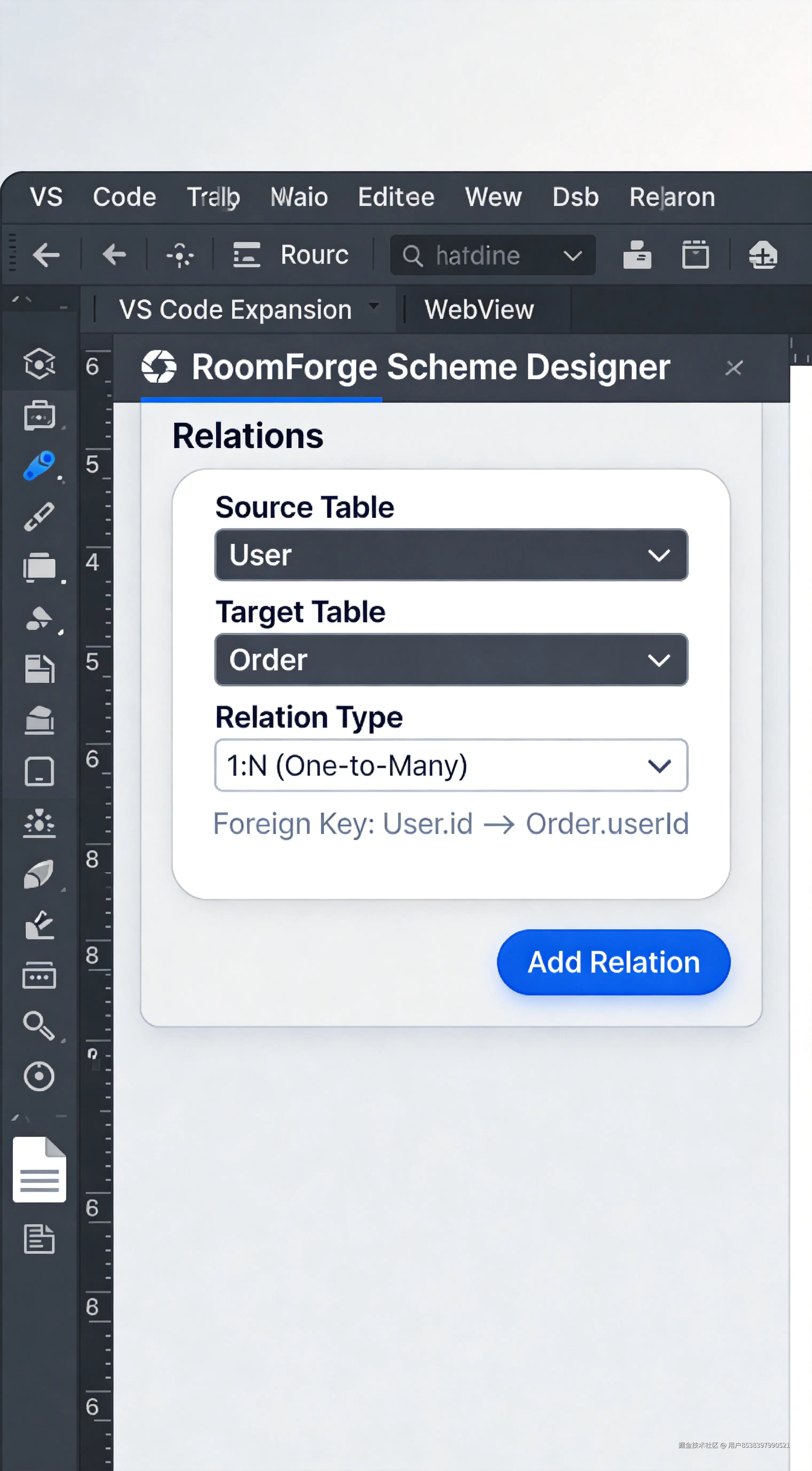This screenshot has height=1471, width=812.
Task: Click the leaf shape icon in sidebar
Action: pos(39,874)
